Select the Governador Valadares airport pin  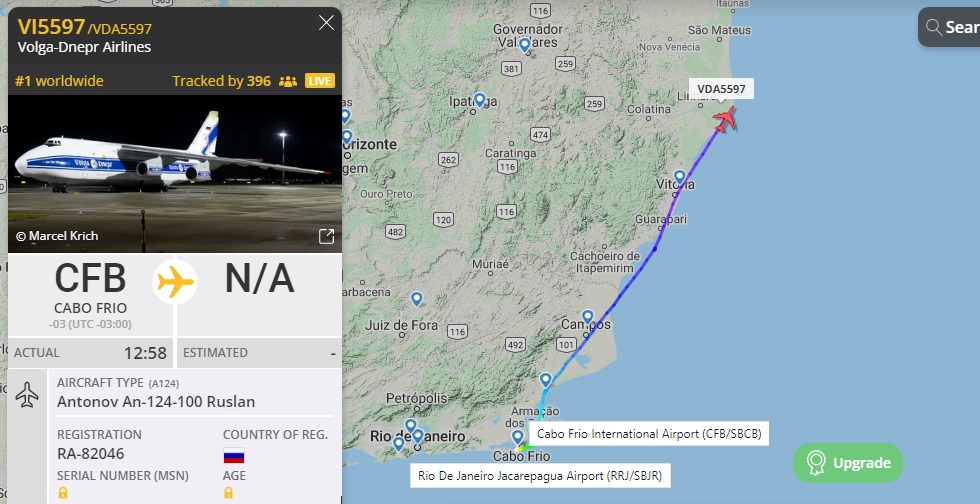pos(525,45)
